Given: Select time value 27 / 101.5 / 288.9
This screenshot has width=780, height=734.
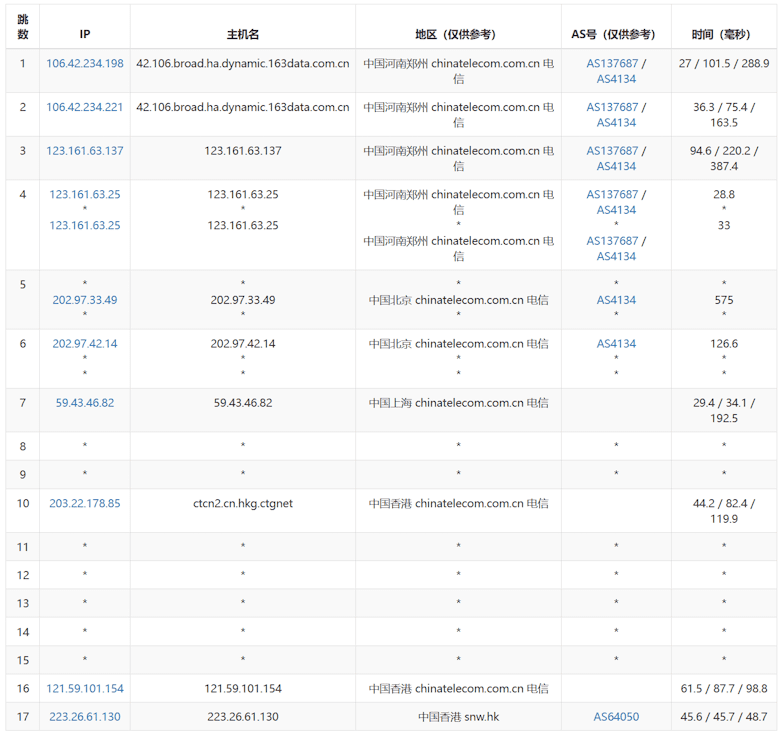Looking at the screenshot, I should point(724,64).
